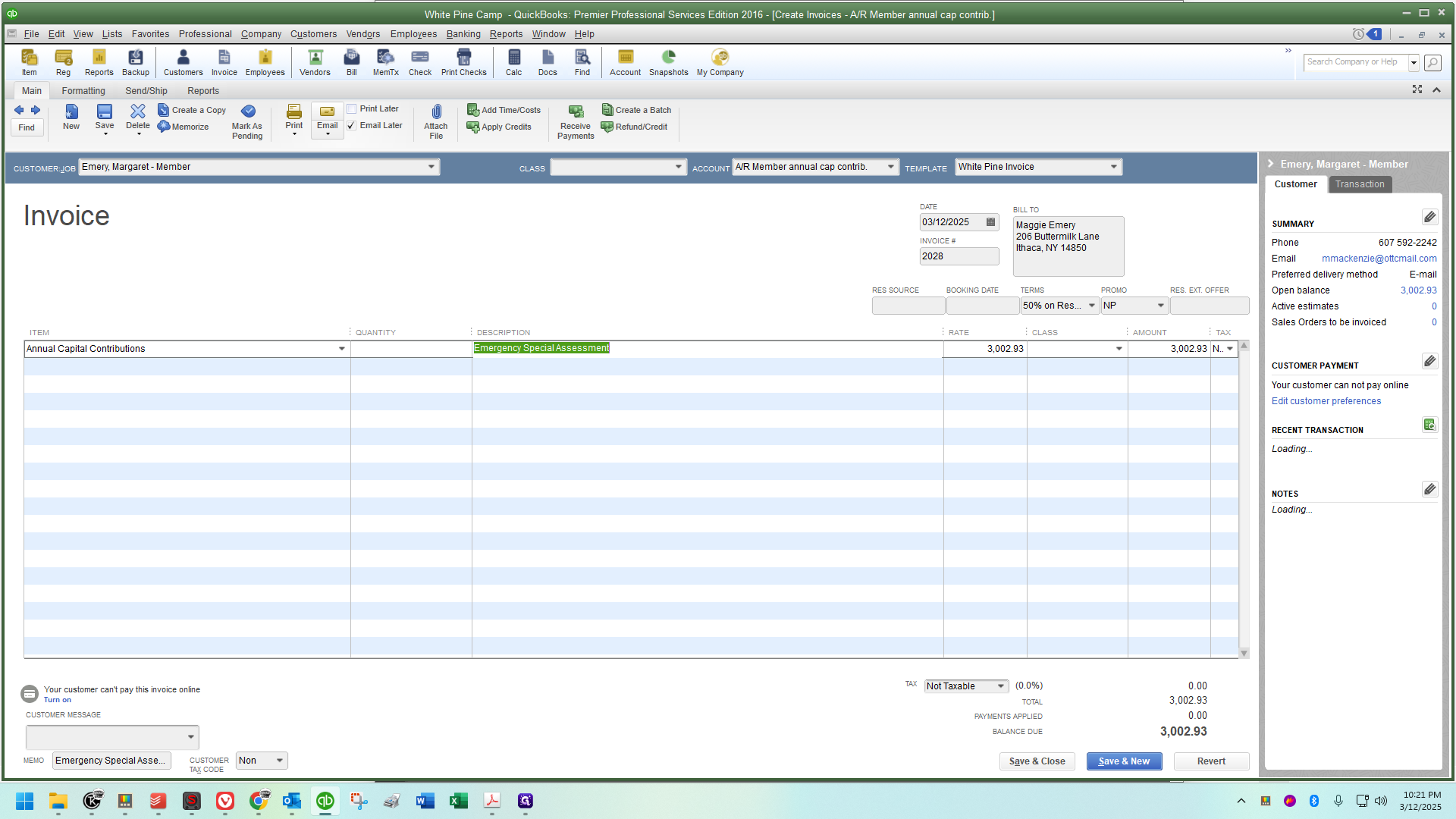Expand the Customer:Job dropdown
Viewport: 1456px width, 819px height.
click(x=431, y=167)
